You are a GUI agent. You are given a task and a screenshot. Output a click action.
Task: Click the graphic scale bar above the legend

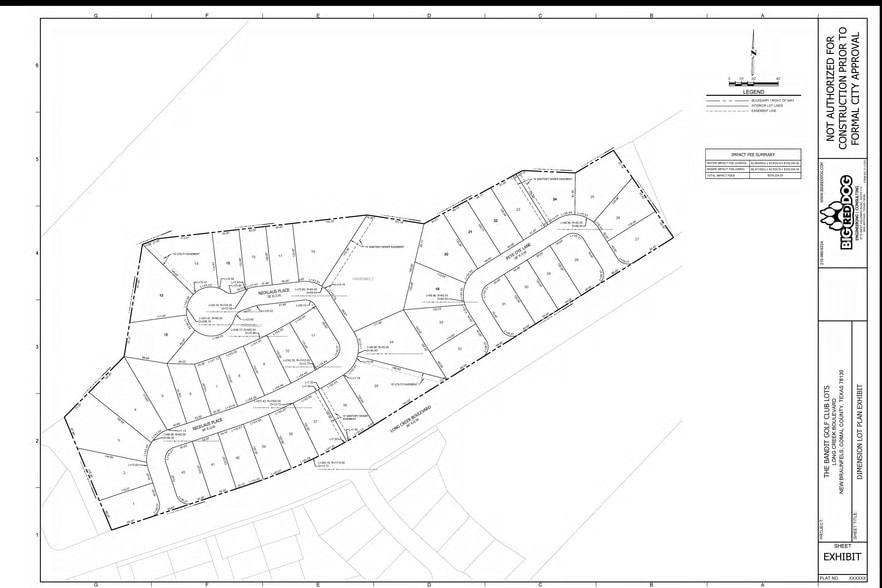(x=754, y=83)
